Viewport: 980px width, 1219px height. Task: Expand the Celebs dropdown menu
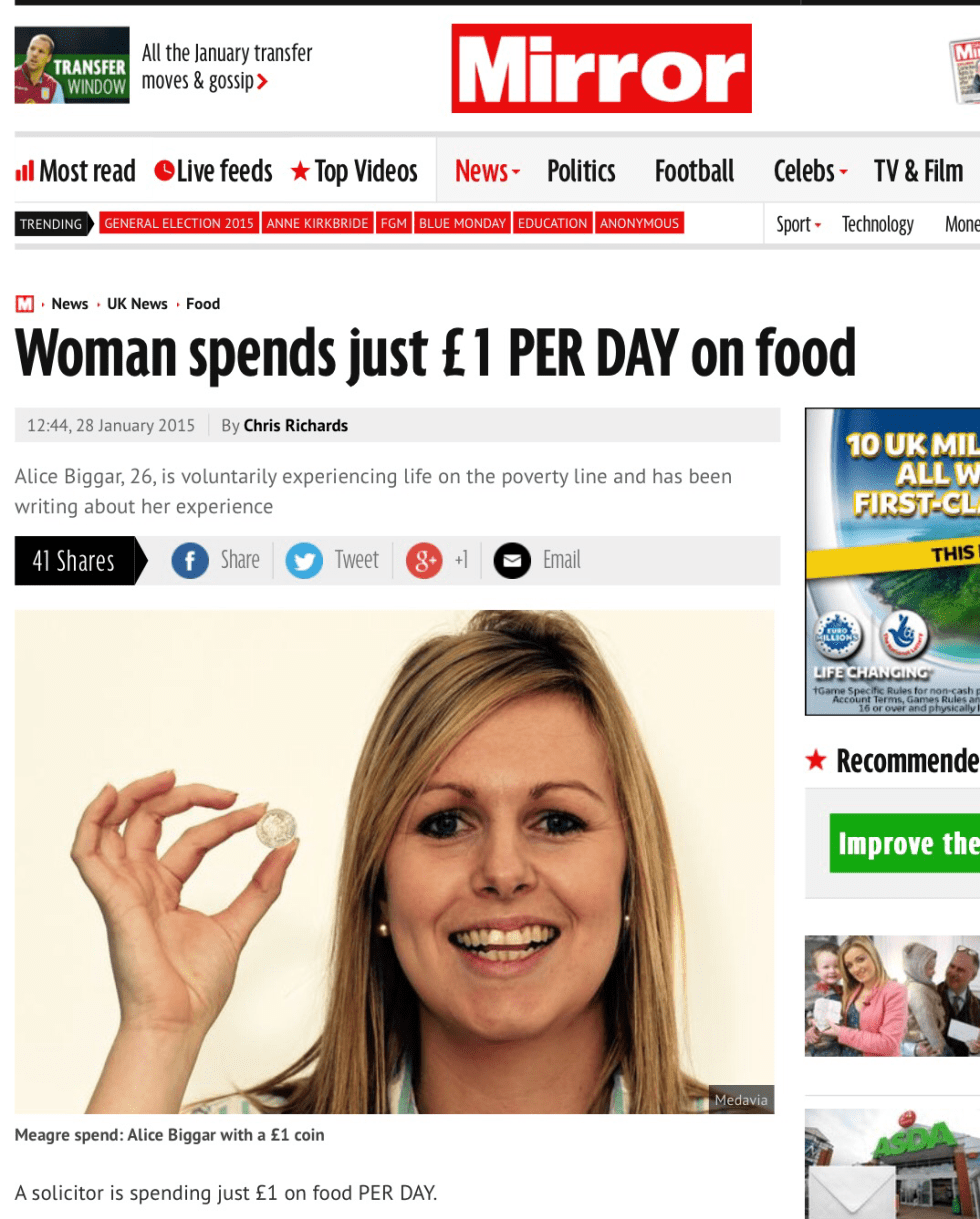(x=811, y=171)
